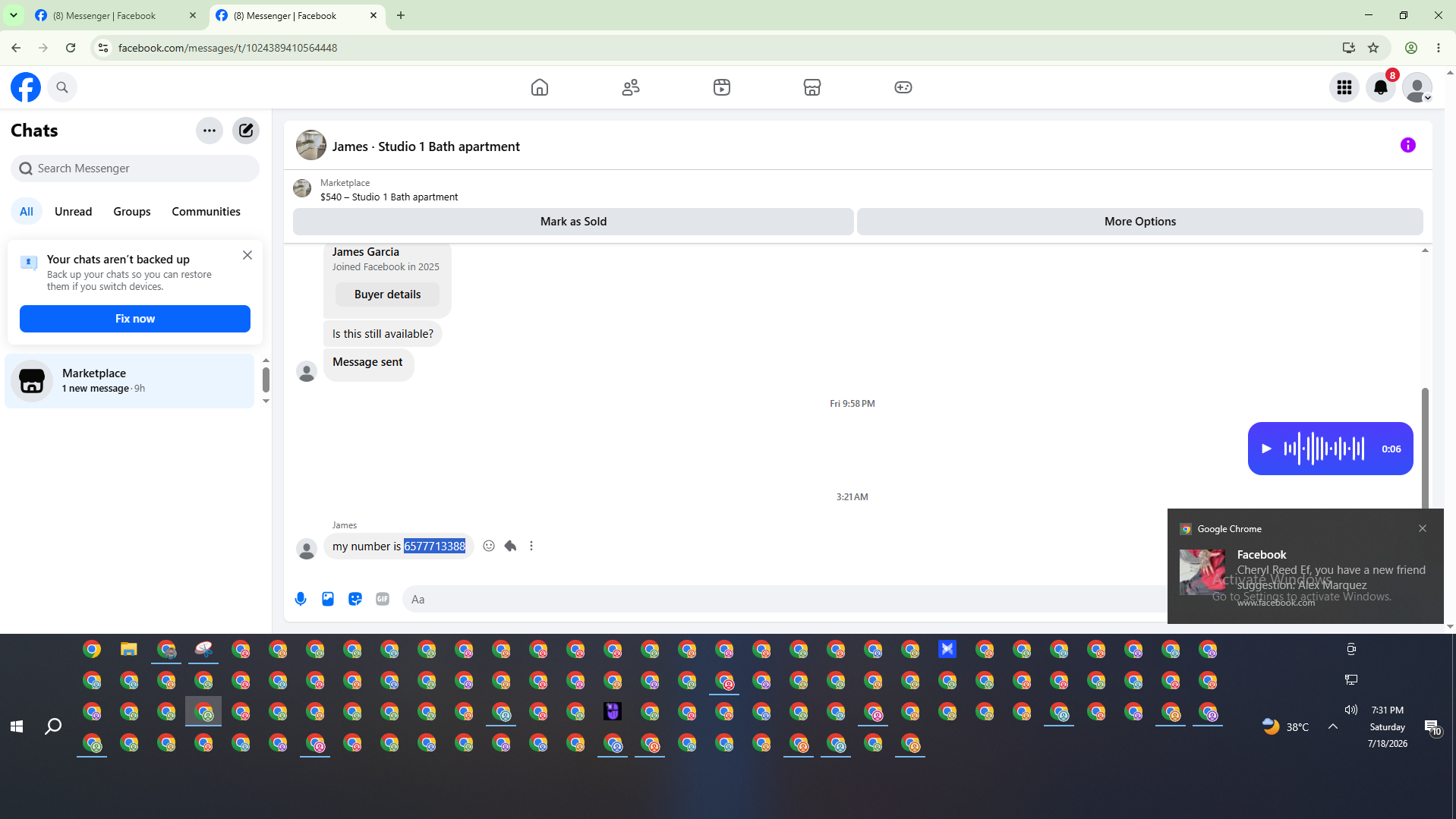The image size is (1456, 819).
Task: Open the Marketplace chat thread
Action: [x=130, y=381]
